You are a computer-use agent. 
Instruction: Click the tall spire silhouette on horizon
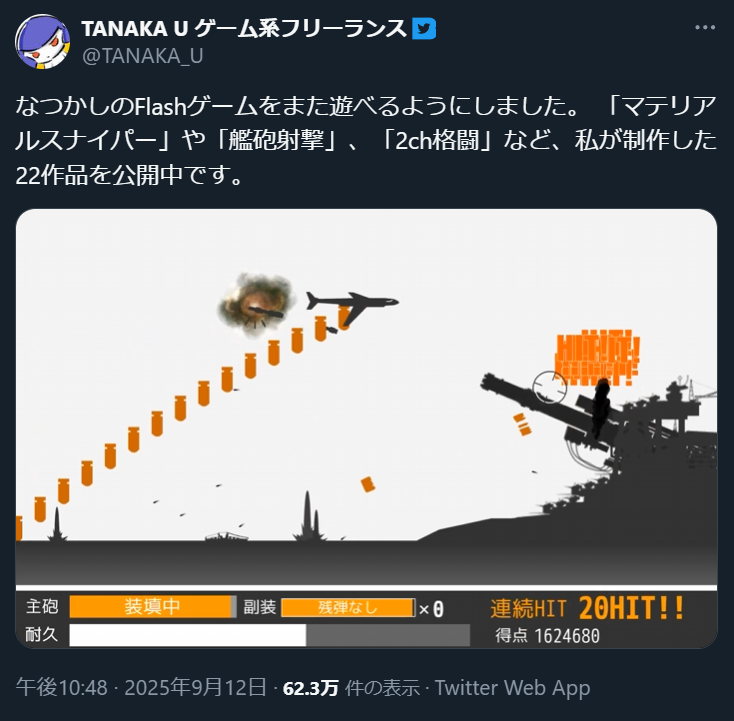coord(308,516)
